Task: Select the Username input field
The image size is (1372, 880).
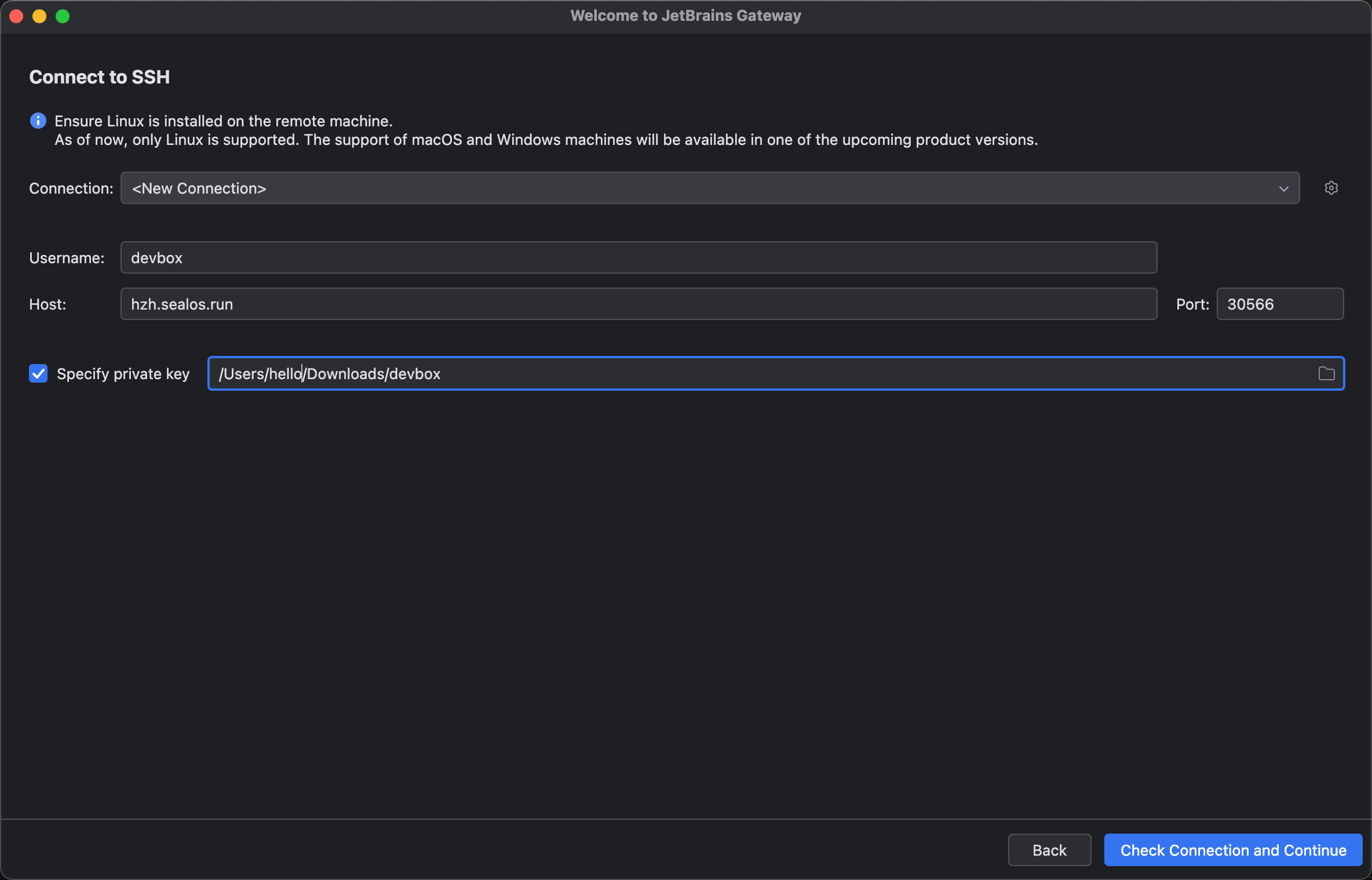Action: (x=639, y=257)
